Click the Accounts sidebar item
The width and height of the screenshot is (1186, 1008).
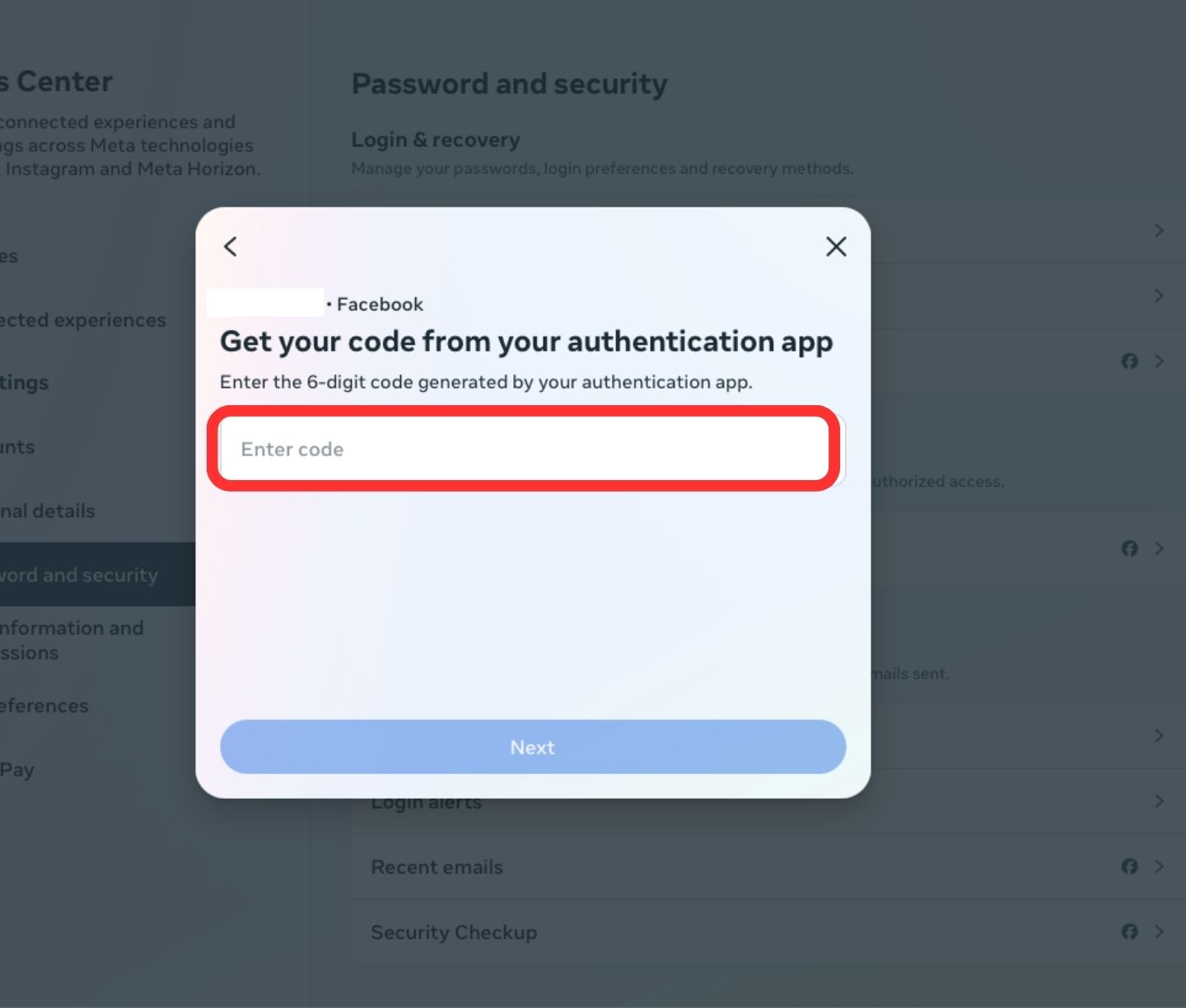click(17, 447)
